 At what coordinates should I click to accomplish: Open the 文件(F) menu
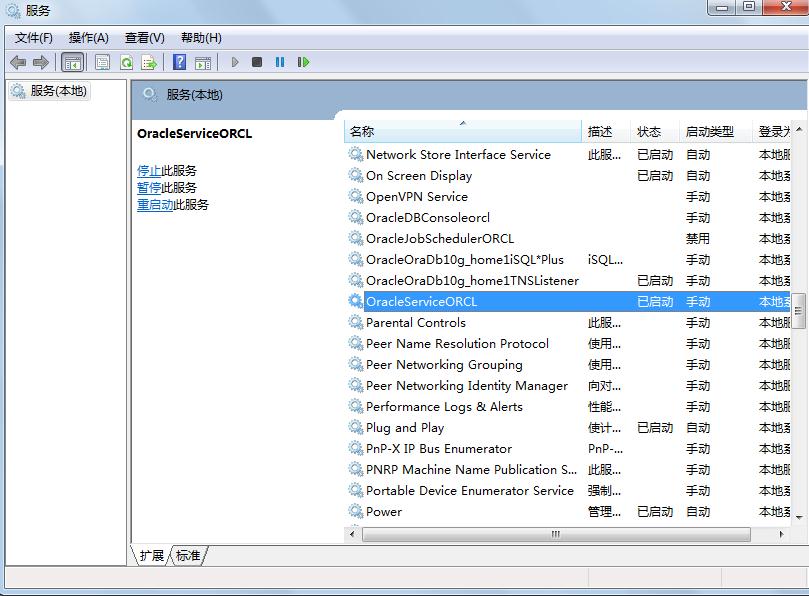click(x=34, y=38)
